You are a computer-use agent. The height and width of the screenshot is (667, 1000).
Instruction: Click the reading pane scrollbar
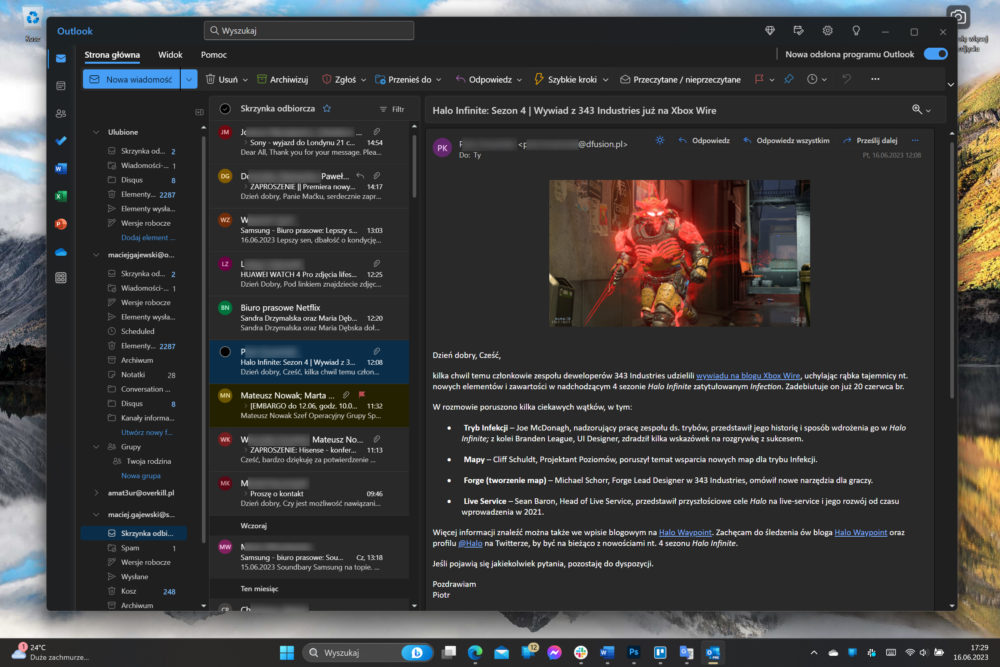click(952, 270)
